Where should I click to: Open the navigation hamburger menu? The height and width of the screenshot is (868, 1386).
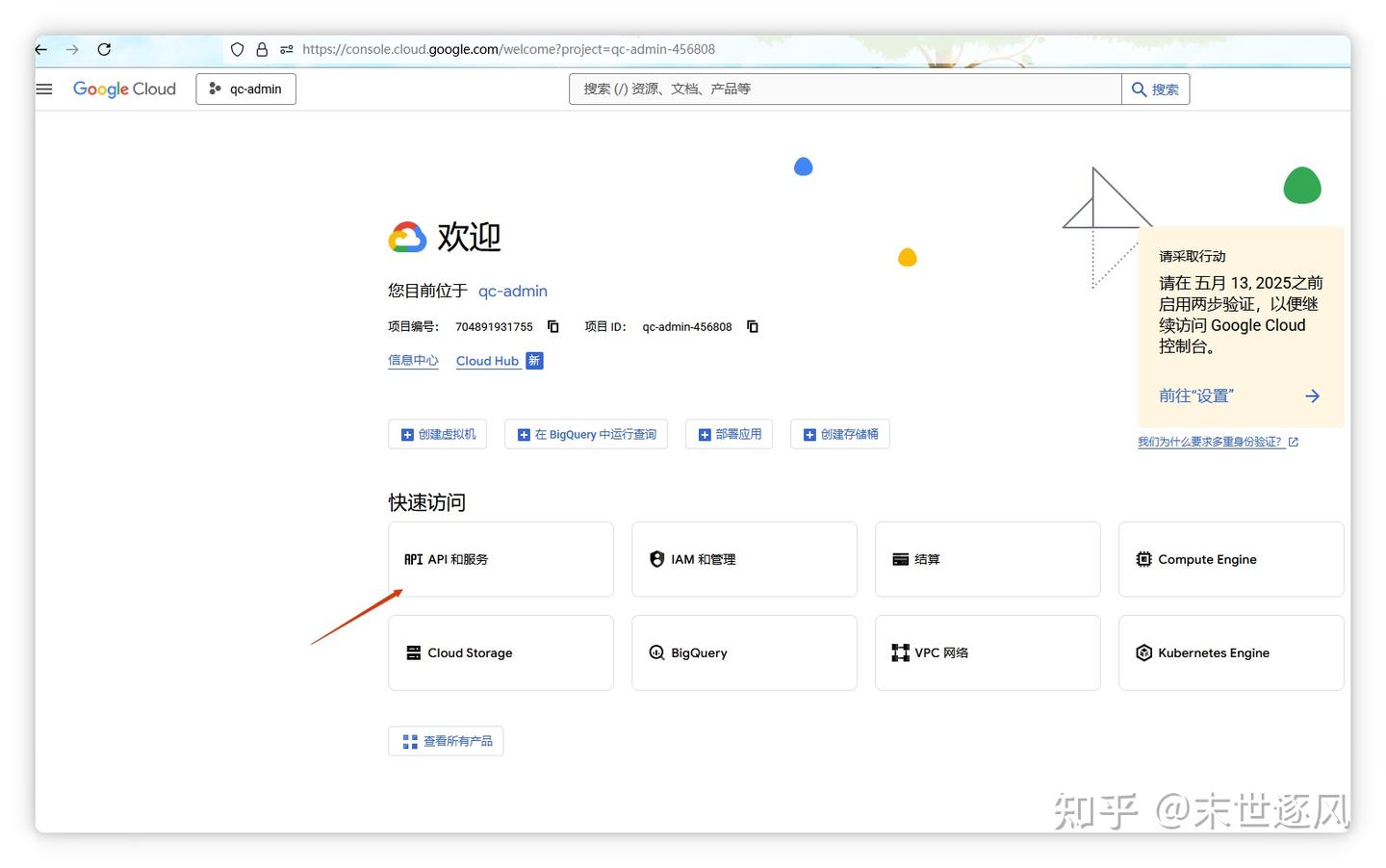pyautogui.click(x=43, y=89)
